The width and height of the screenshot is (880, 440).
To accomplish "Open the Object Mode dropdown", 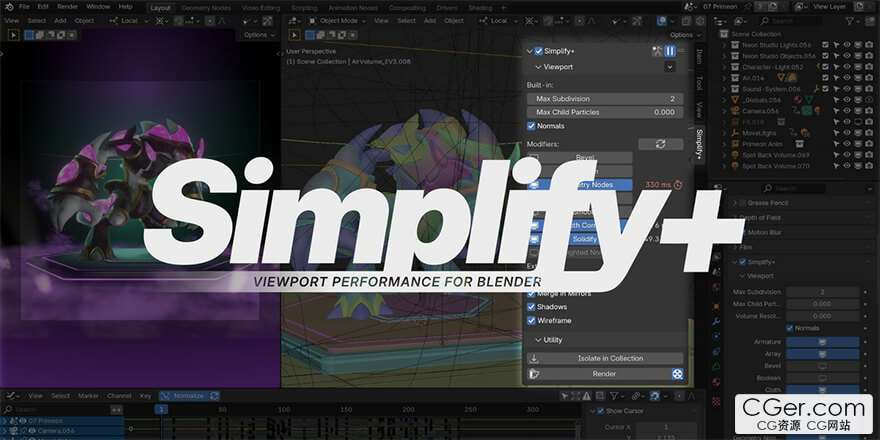I will (338, 20).
